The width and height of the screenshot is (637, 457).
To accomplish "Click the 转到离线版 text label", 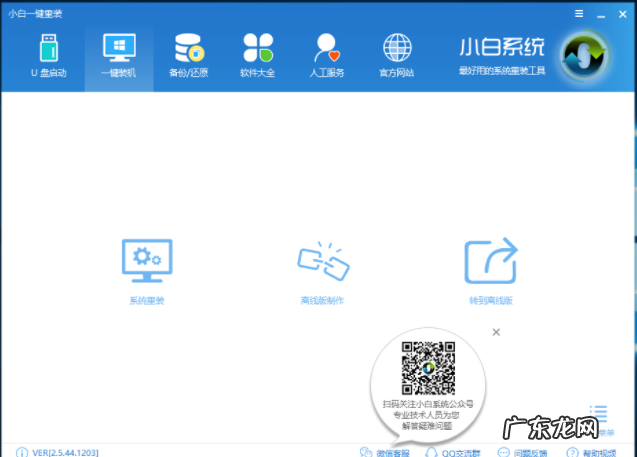I will (x=491, y=301).
